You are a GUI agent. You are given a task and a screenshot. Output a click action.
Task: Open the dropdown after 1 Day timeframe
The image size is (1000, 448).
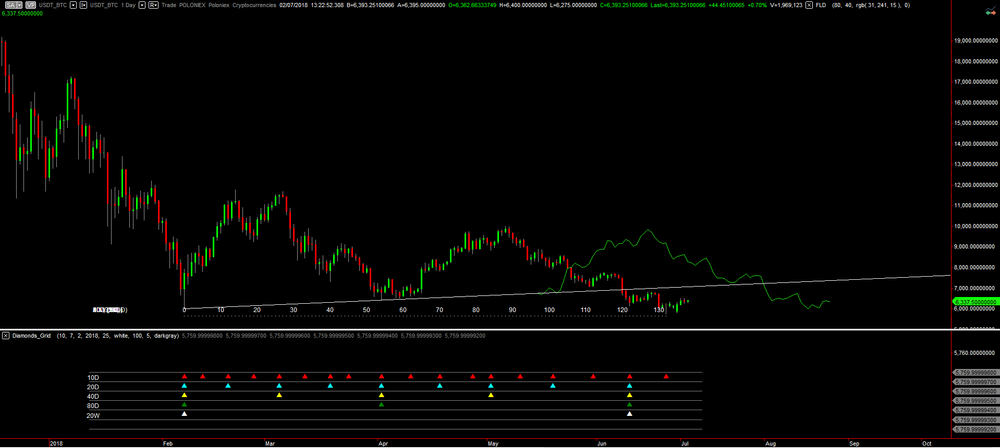point(142,4)
